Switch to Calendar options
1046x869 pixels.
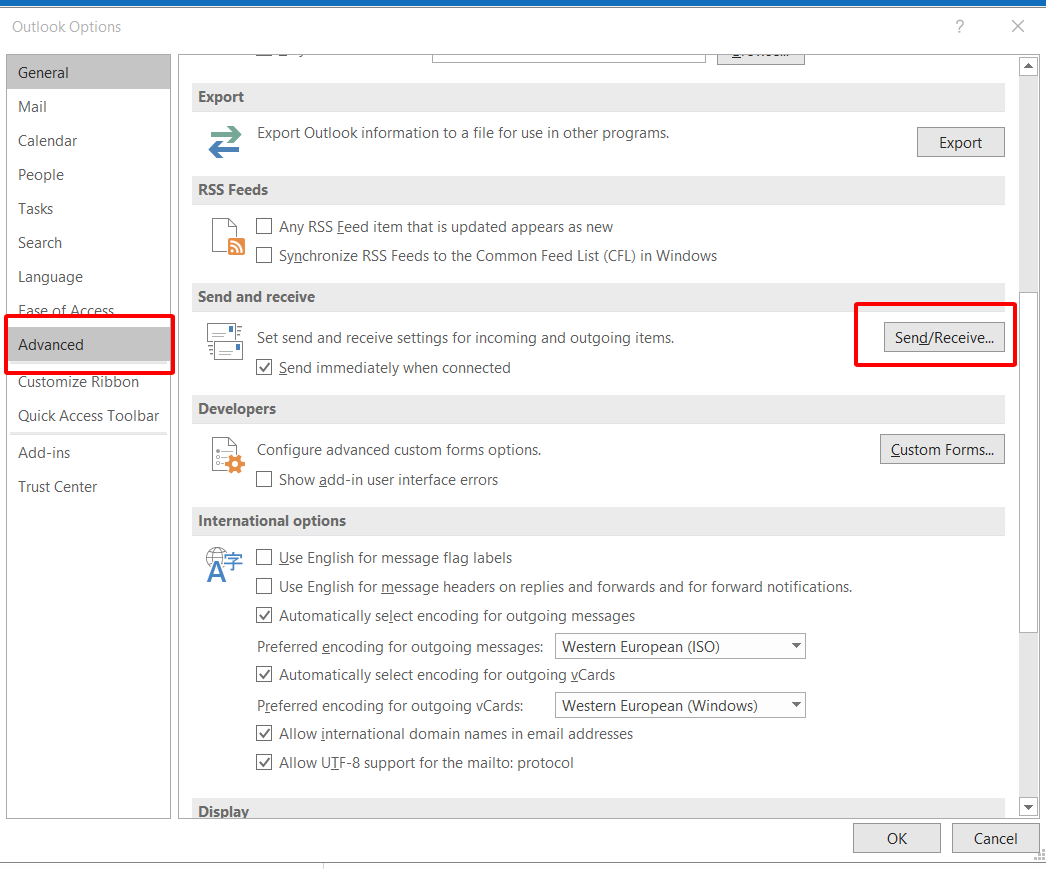(x=88, y=141)
